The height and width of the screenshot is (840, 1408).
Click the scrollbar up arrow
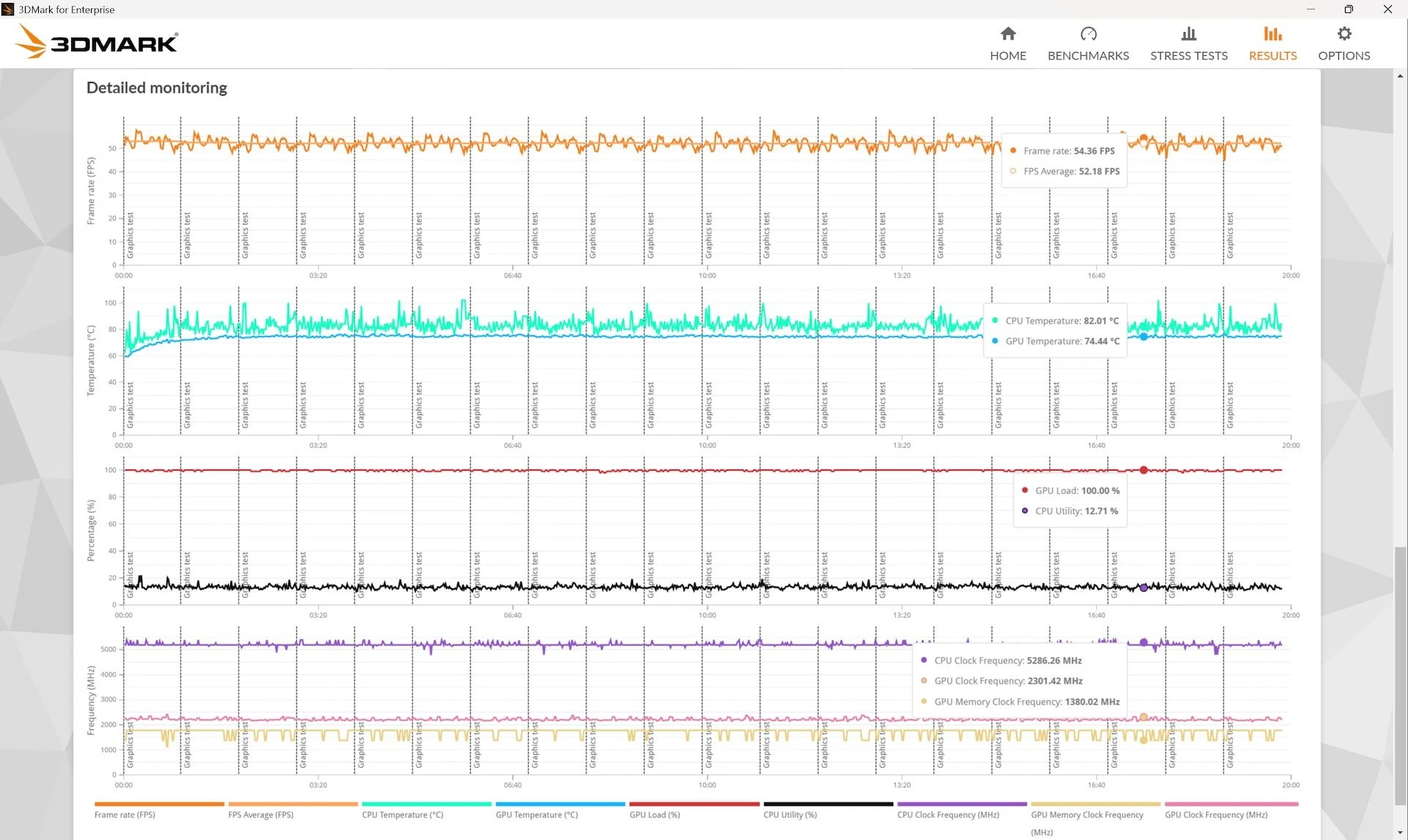(x=1401, y=75)
